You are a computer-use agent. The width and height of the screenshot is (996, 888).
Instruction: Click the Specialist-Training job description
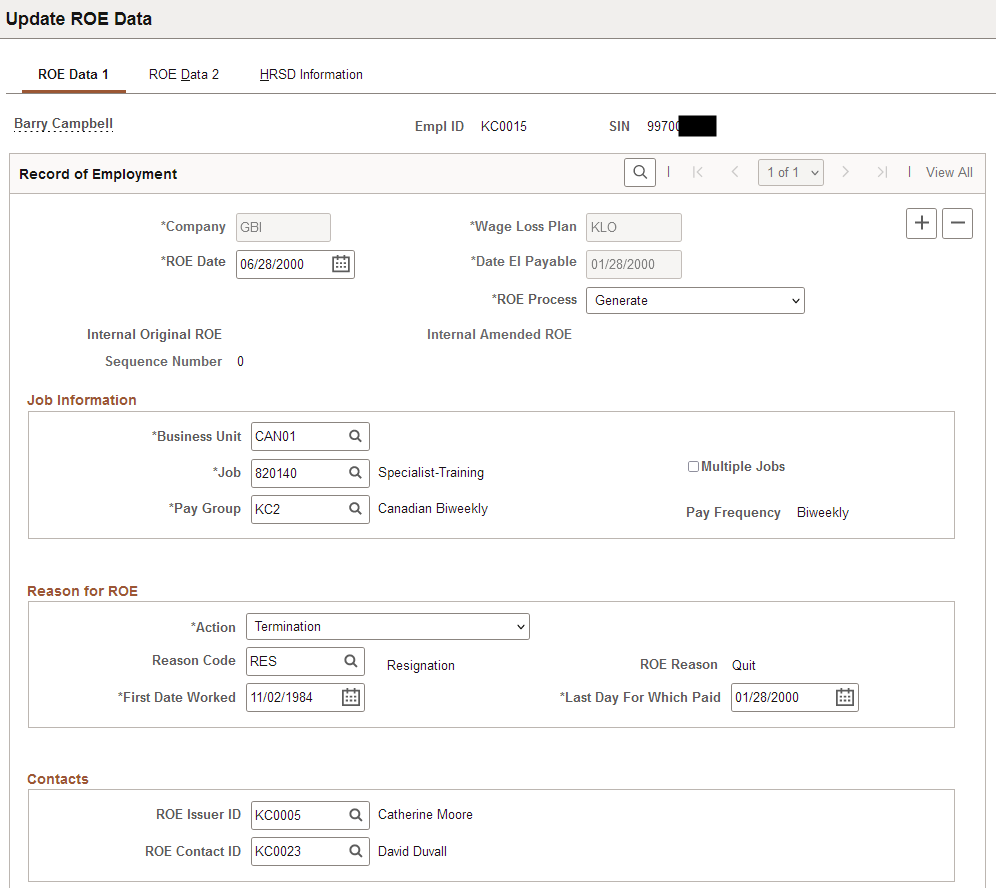click(431, 473)
